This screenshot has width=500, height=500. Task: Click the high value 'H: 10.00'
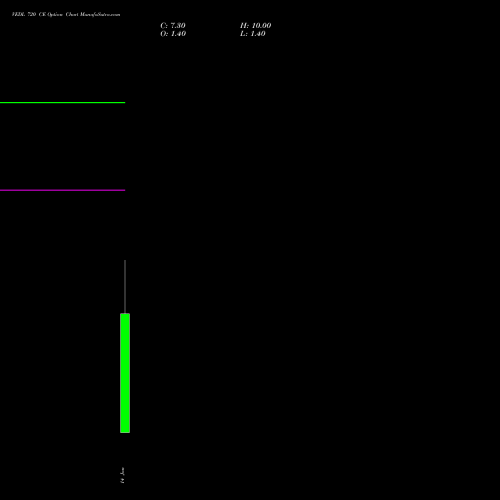pyautogui.click(x=256, y=26)
